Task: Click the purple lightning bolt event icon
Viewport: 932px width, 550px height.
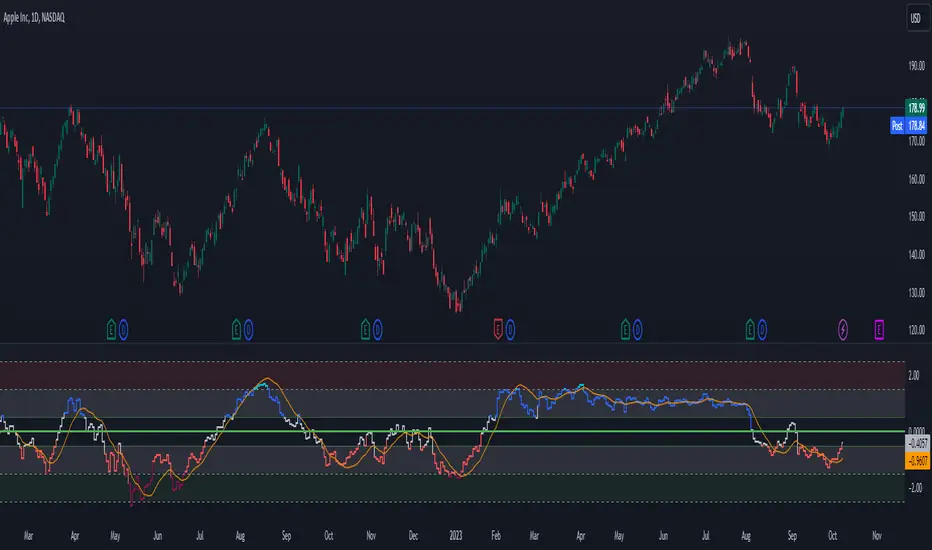Action: [844, 327]
